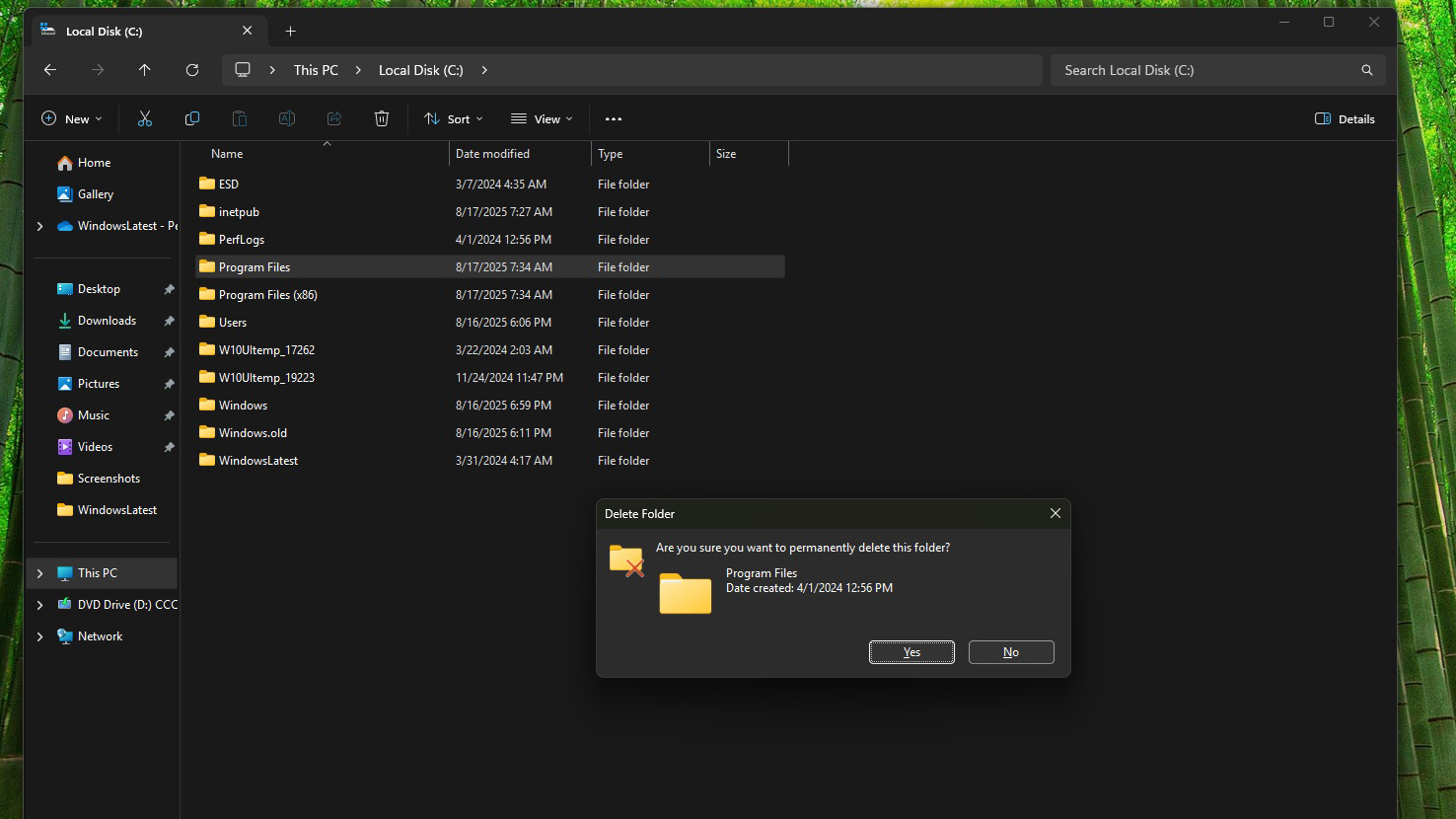Open the New dropdown menu

(x=71, y=118)
